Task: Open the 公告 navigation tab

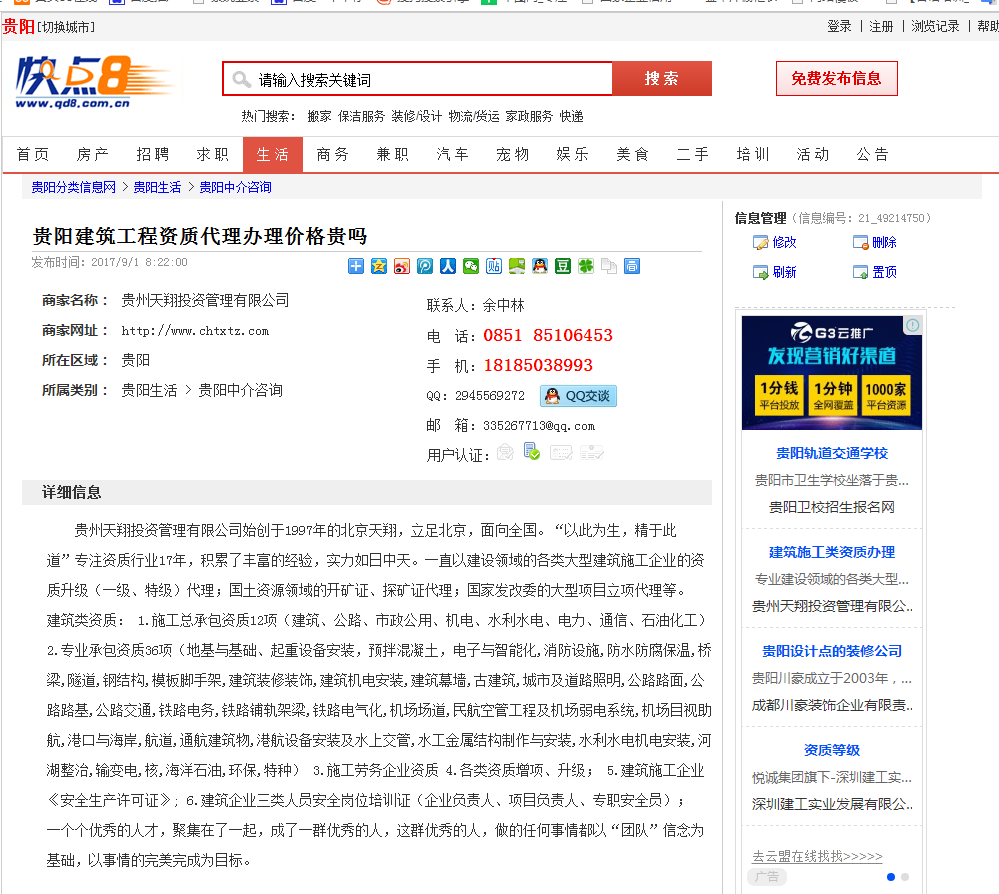Action: tap(872, 154)
